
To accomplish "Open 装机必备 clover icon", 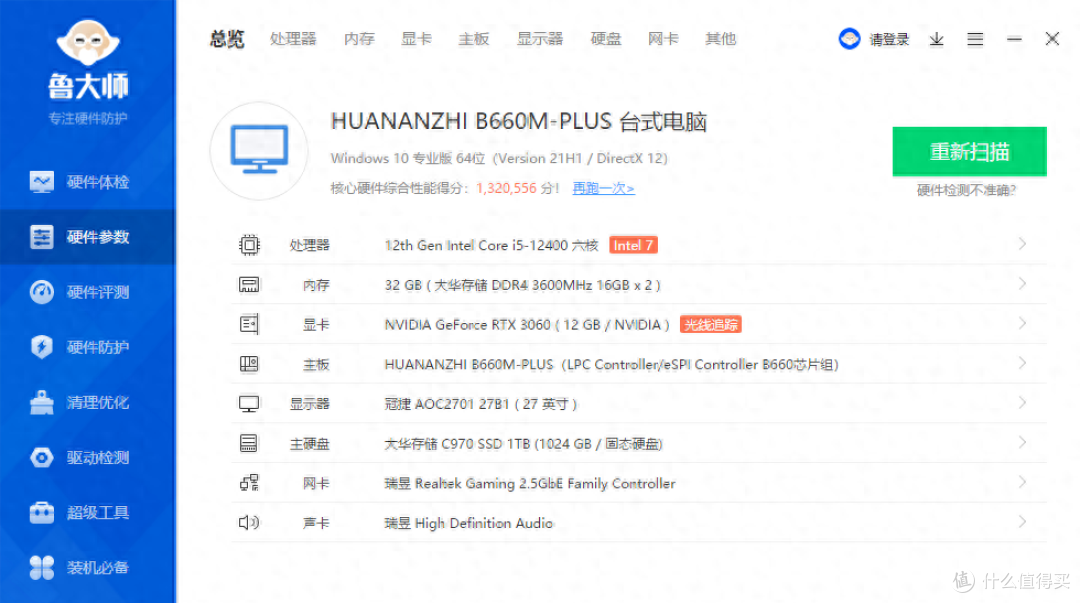I will 41,568.
